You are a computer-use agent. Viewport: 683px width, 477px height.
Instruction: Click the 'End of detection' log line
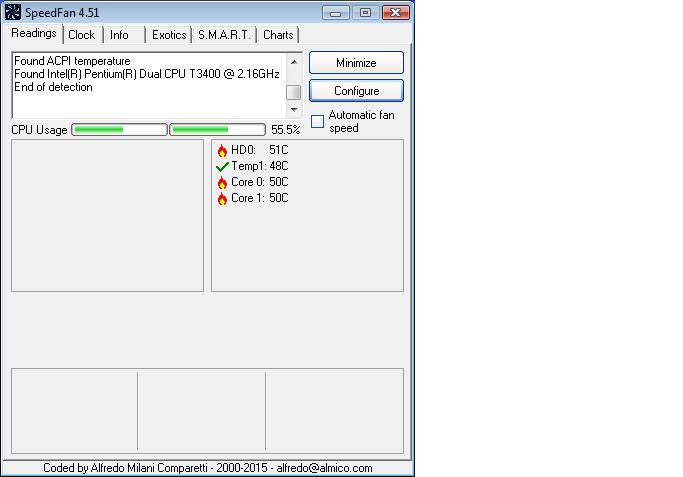53,87
